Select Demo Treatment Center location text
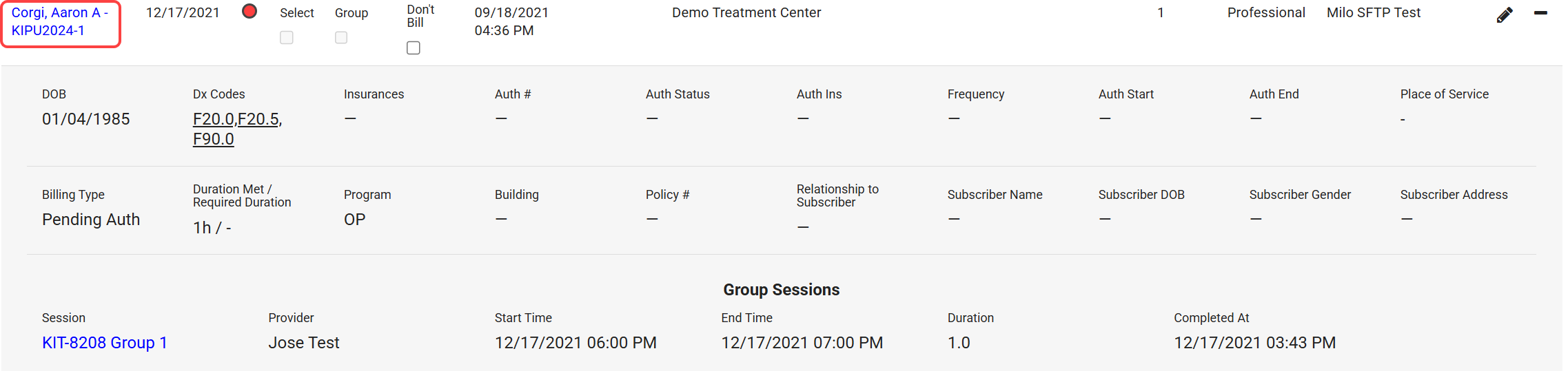 click(x=746, y=13)
